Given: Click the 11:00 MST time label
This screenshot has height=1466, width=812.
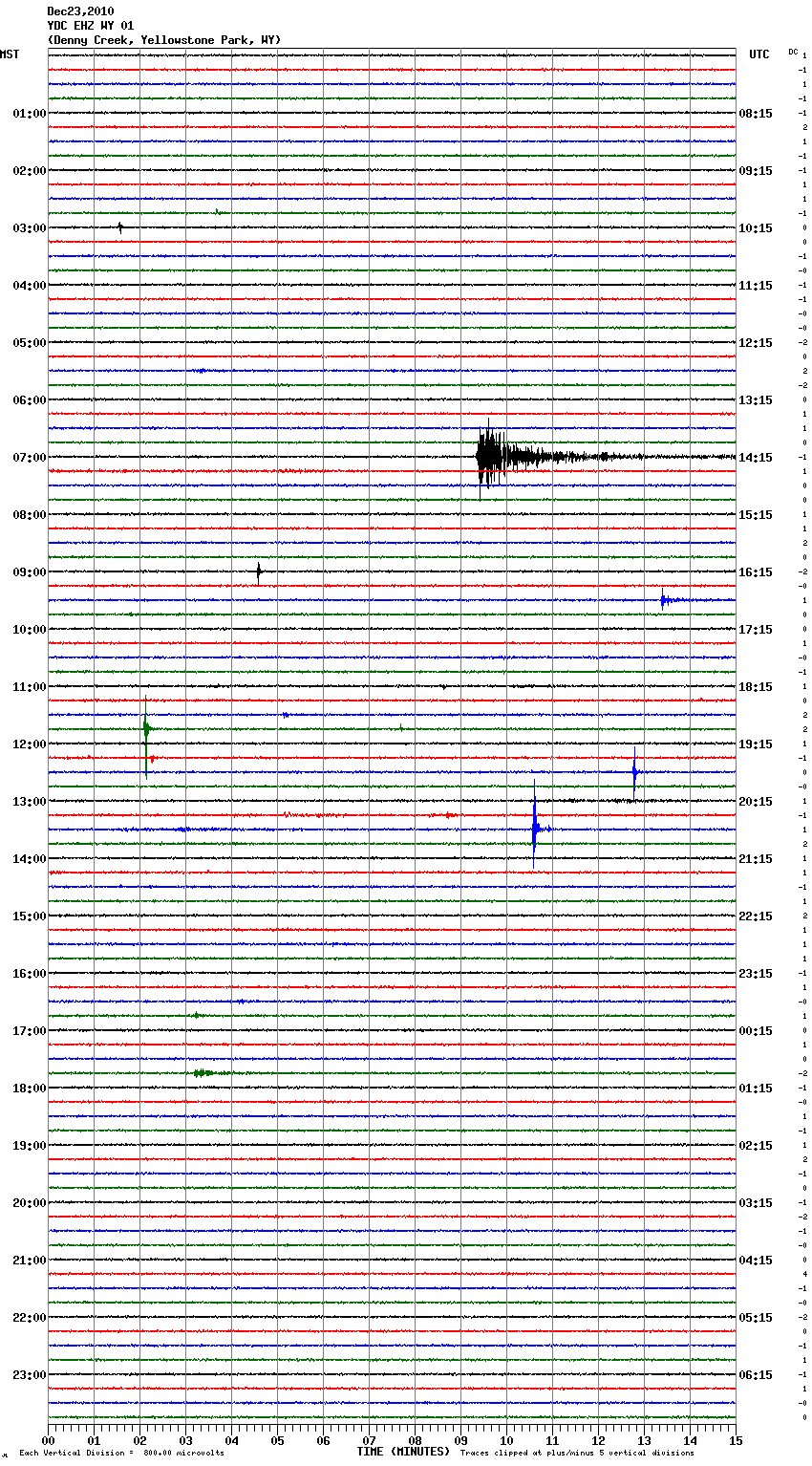Looking at the screenshot, I should pyautogui.click(x=30, y=687).
